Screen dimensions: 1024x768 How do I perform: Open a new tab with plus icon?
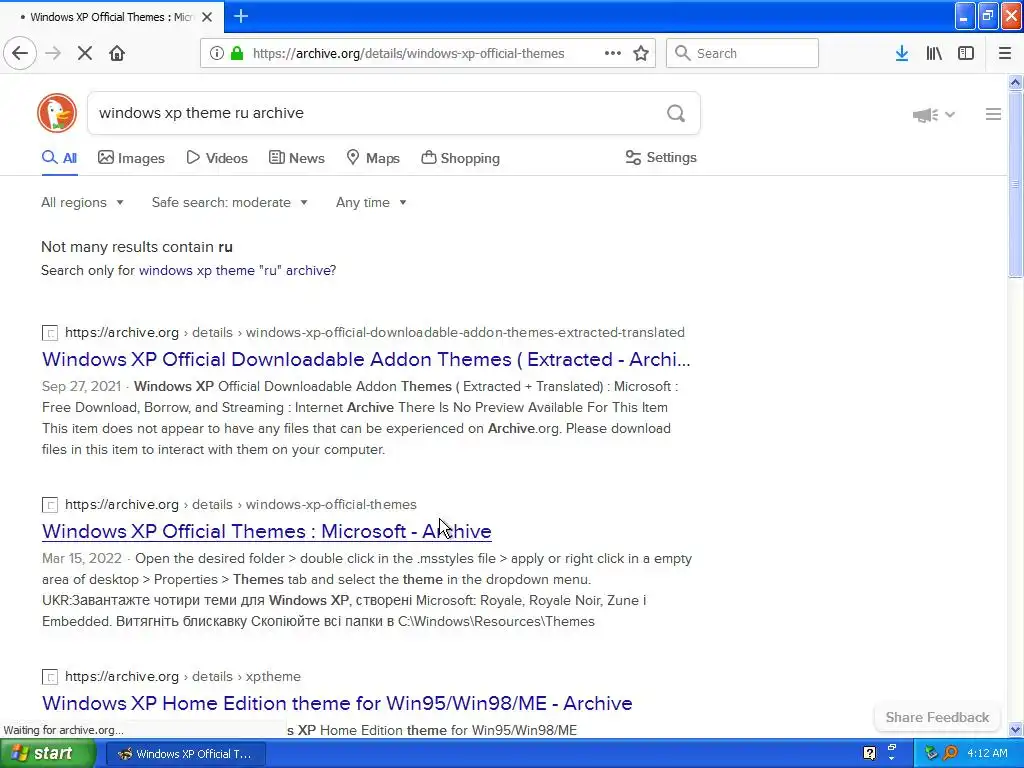click(x=241, y=16)
